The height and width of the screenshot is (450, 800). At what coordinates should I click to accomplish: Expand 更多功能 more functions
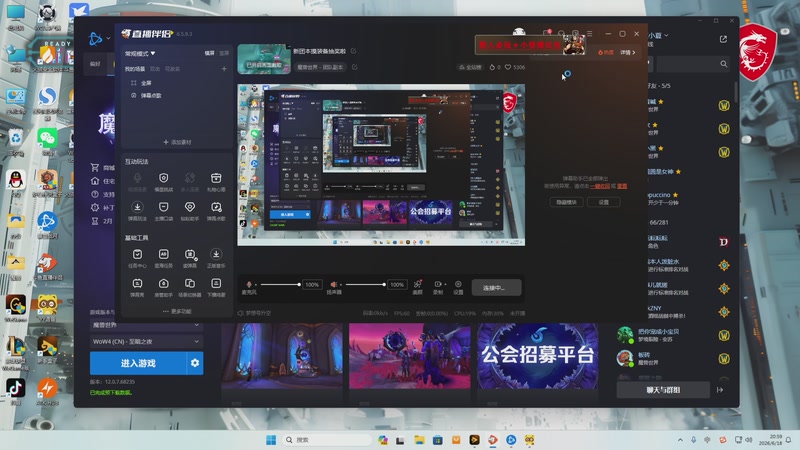(177, 311)
